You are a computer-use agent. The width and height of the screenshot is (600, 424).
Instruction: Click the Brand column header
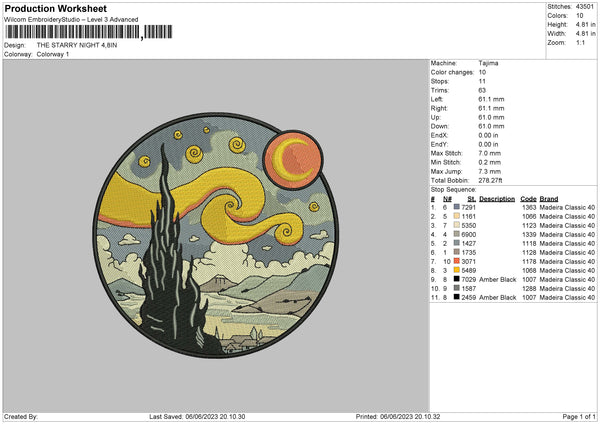point(549,199)
